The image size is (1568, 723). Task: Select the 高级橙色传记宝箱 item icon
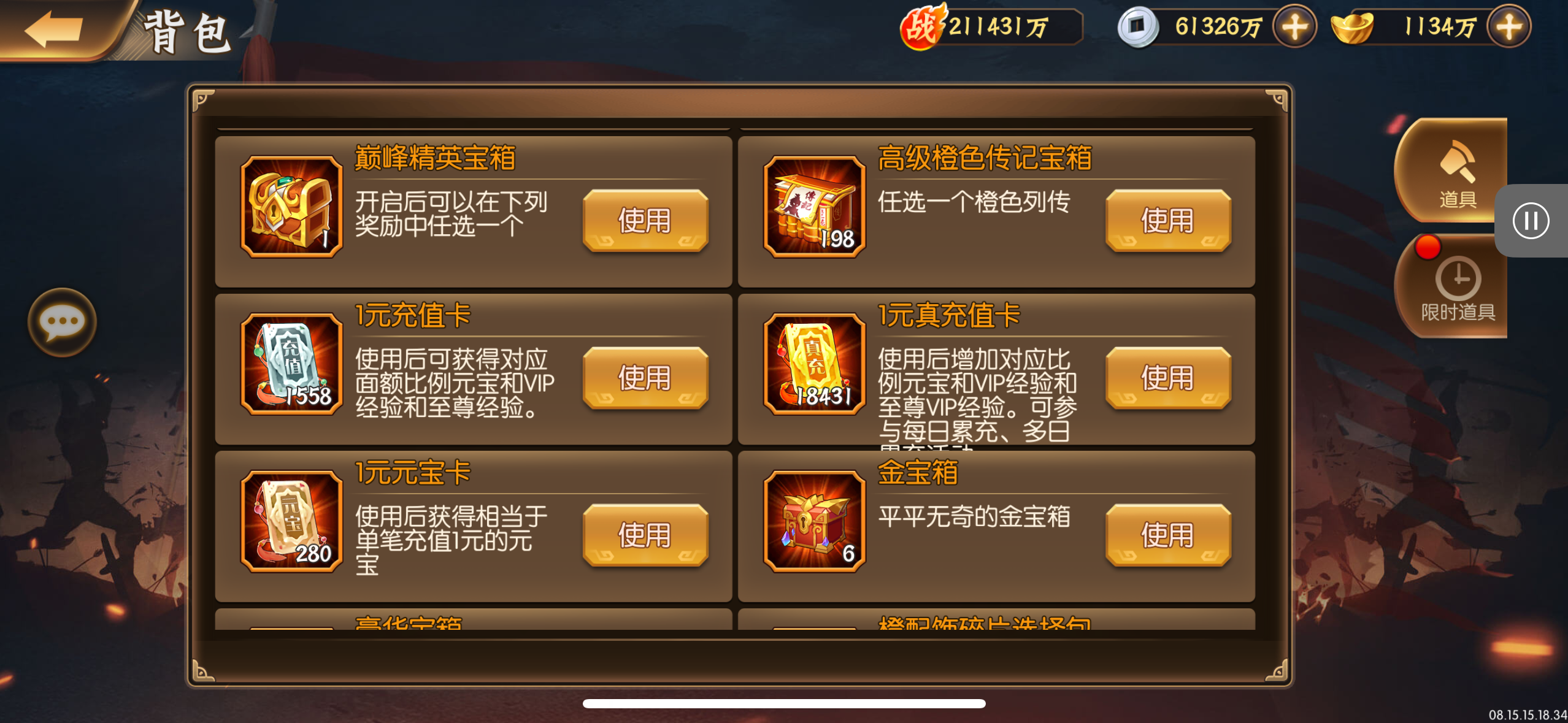(x=814, y=207)
